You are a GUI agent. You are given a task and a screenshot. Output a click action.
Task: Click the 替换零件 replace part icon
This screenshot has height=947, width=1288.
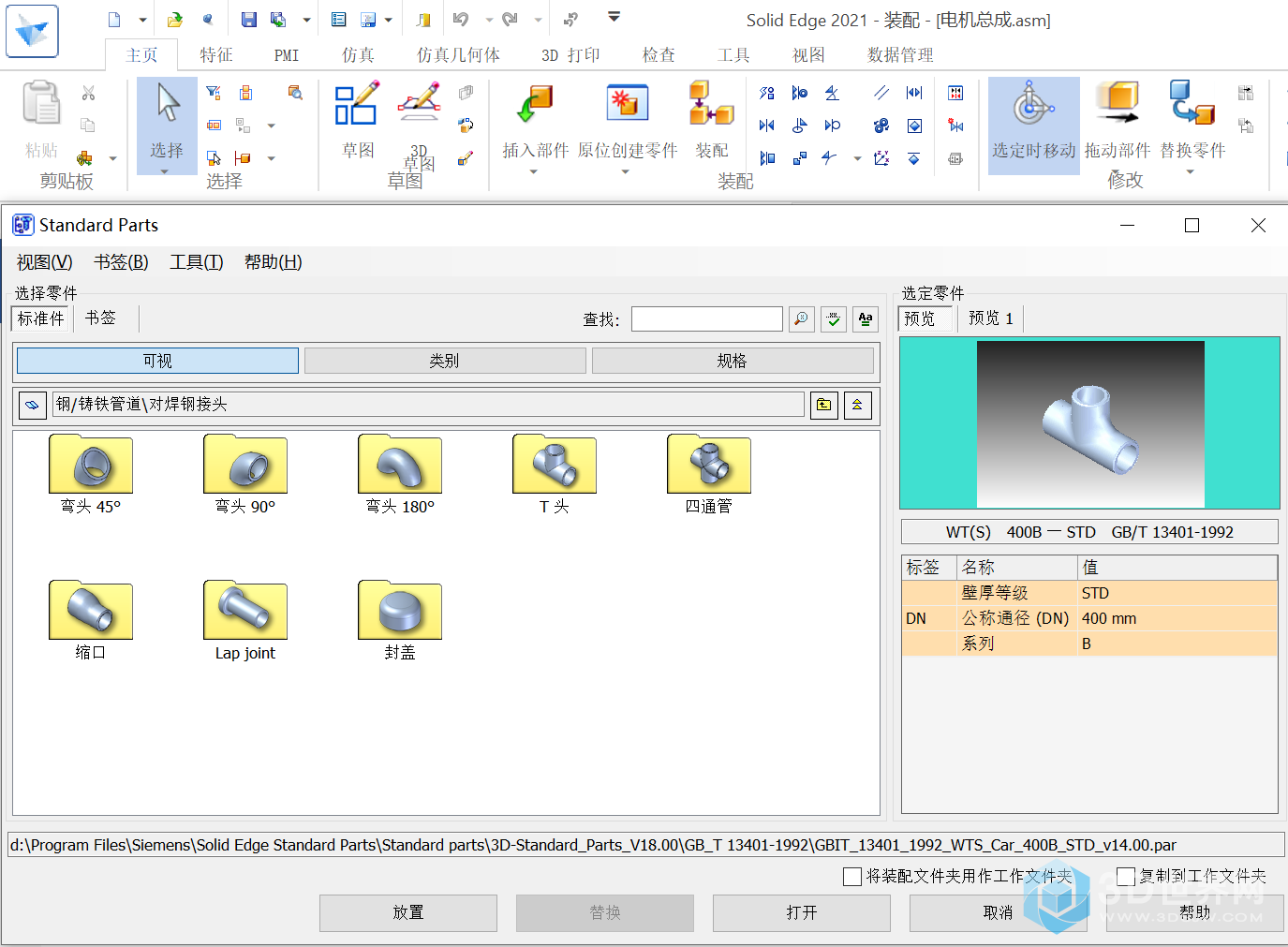pyautogui.click(x=1192, y=120)
